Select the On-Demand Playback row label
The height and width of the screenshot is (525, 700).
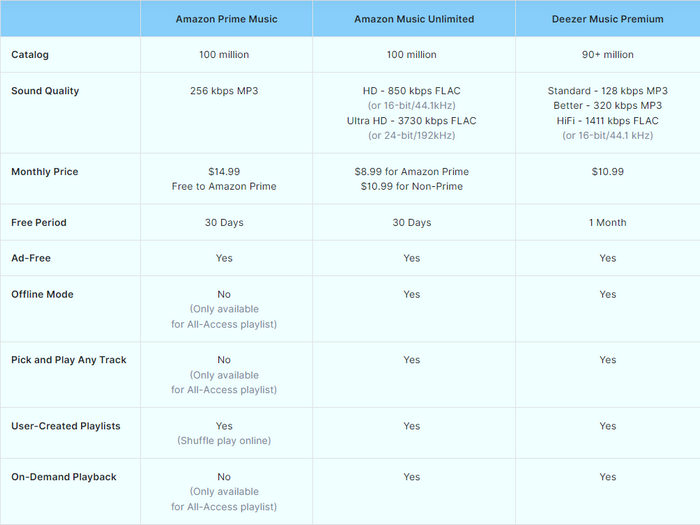[64, 477]
